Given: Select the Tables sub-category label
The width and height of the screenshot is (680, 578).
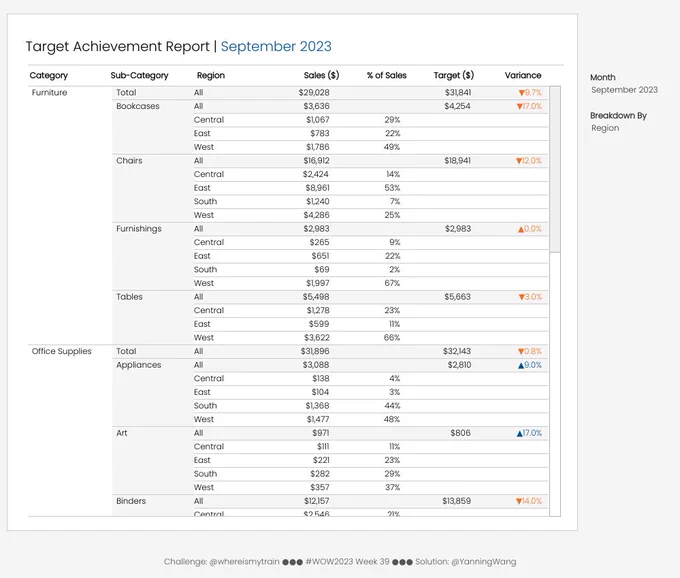Looking at the screenshot, I should point(129,297).
